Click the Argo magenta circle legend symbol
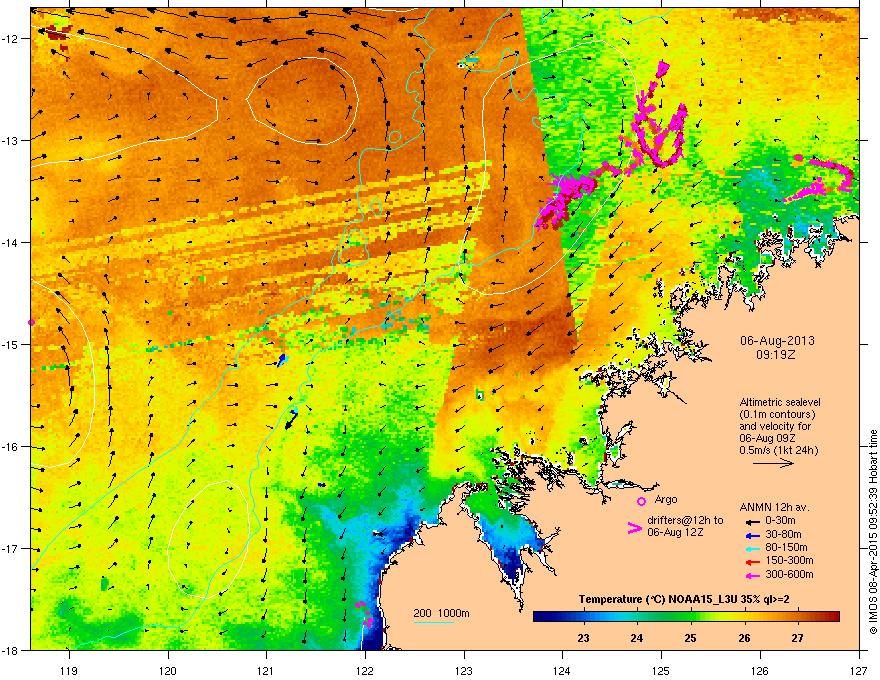This screenshot has height=680, width=880. tap(641, 501)
